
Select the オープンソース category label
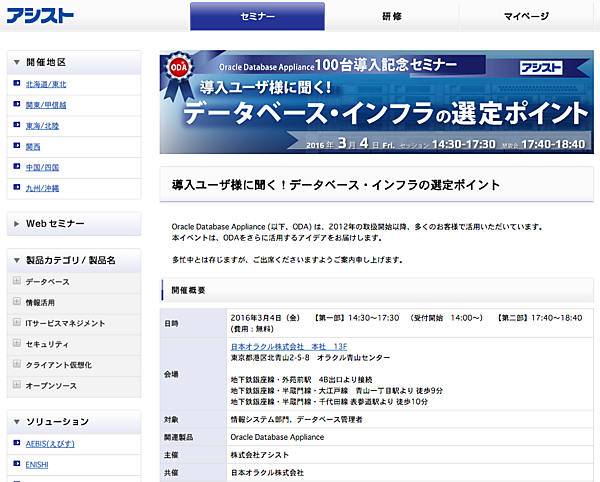coord(51,386)
